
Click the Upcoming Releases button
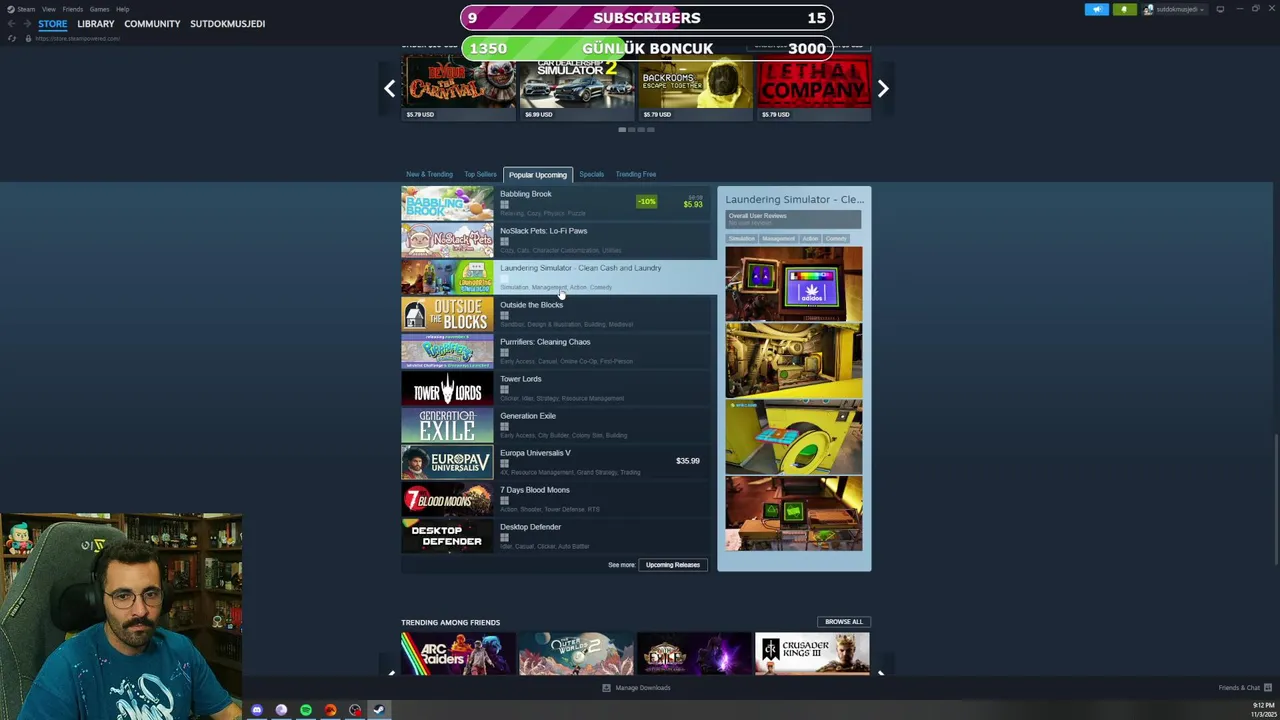[x=673, y=565]
